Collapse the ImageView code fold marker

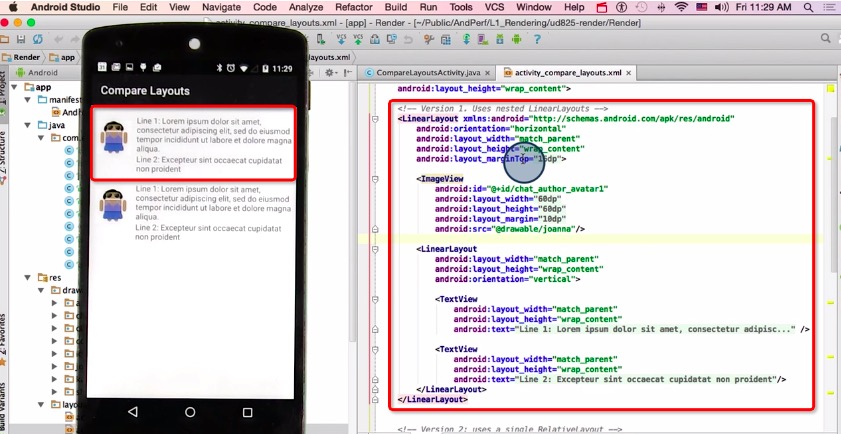coord(375,178)
